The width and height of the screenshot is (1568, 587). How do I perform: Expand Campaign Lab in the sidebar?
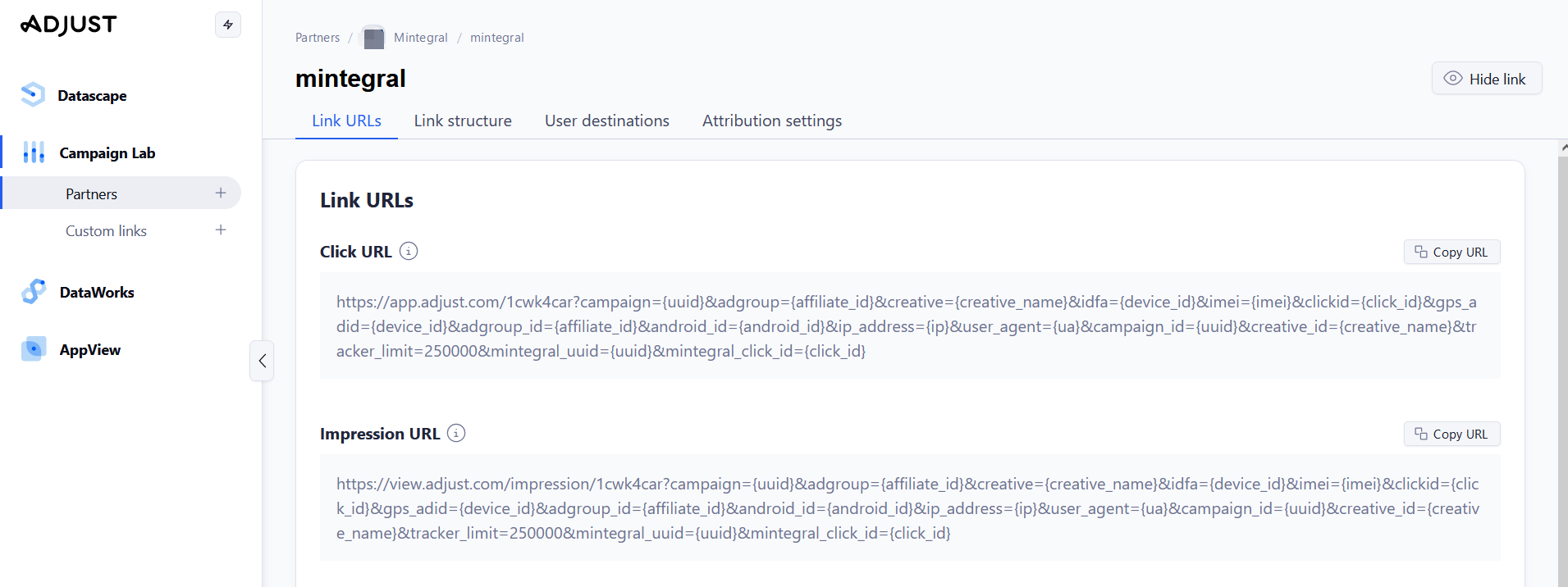pos(107,153)
